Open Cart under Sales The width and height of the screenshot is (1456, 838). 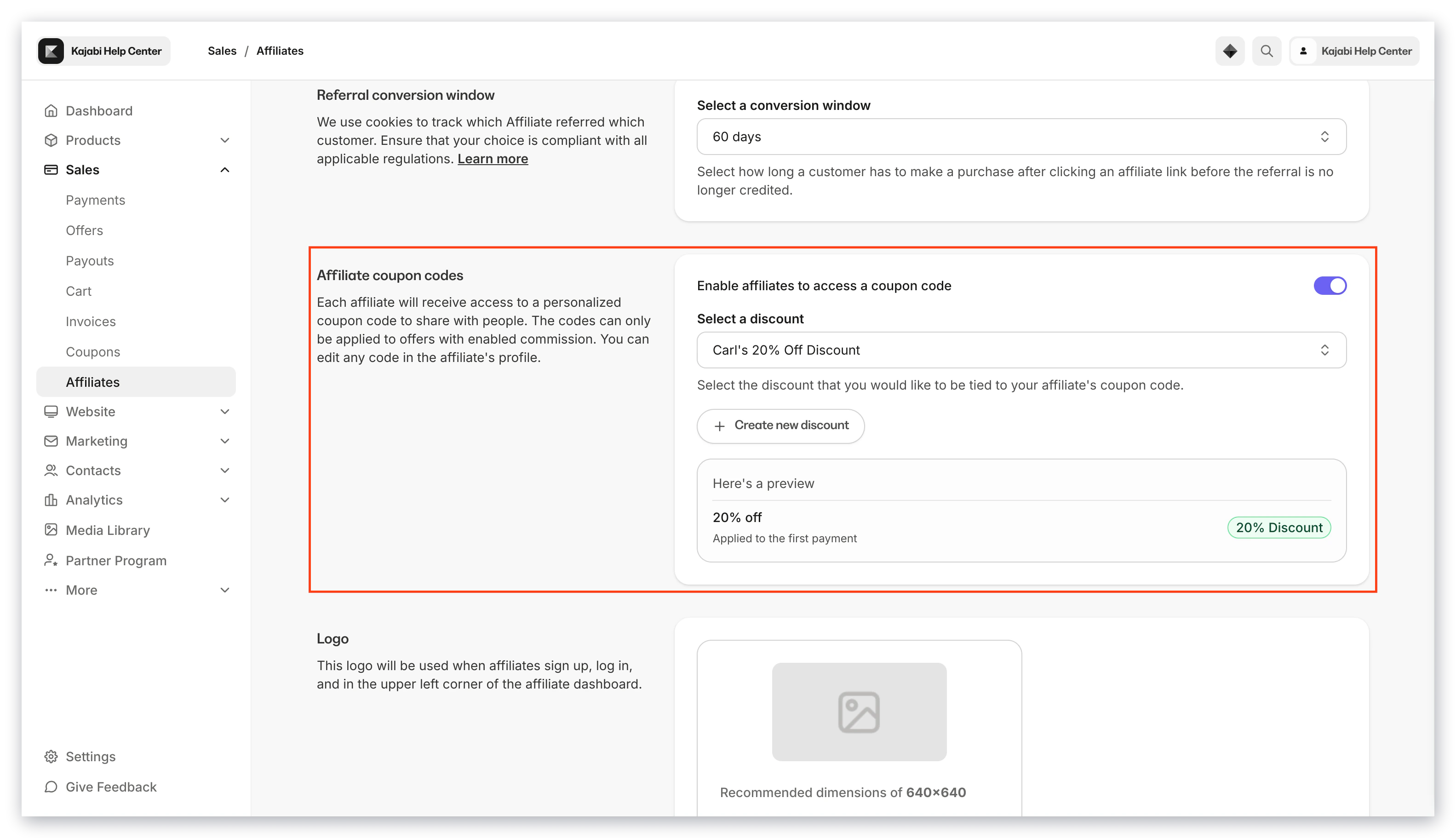click(78, 291)
